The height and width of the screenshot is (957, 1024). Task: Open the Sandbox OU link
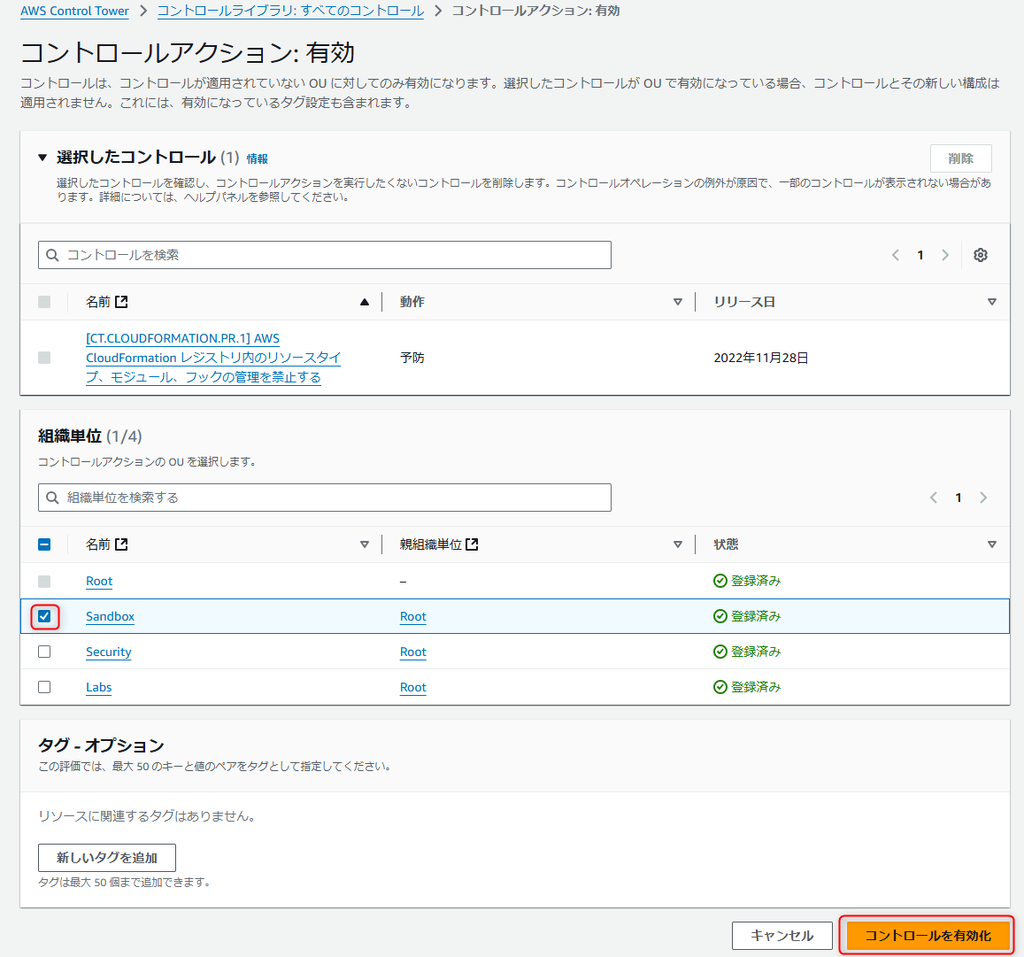click(110, 617)
